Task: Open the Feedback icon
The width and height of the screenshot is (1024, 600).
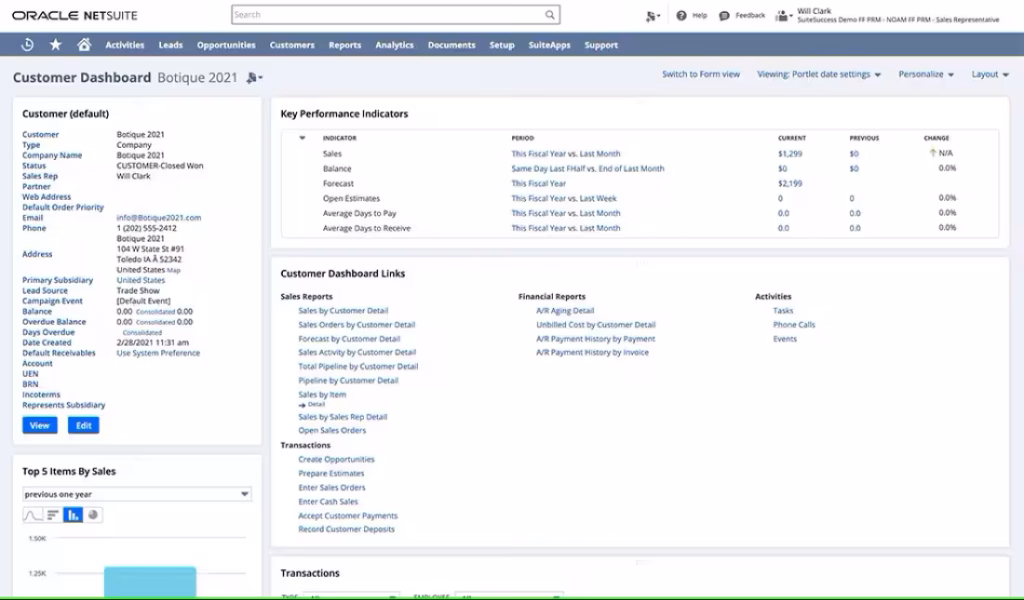Action: pyautogui.click(x=724, y=15)
